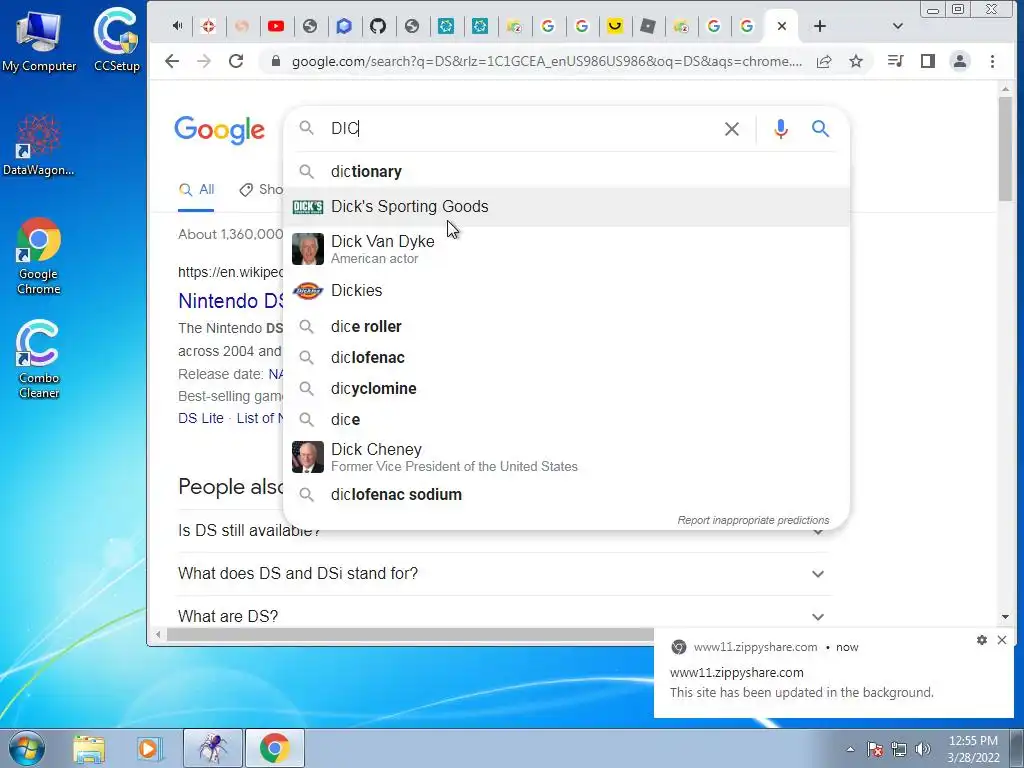Expand 'What does DS and DSi stand for?'

pyautogui.click(x=504, y=573)
